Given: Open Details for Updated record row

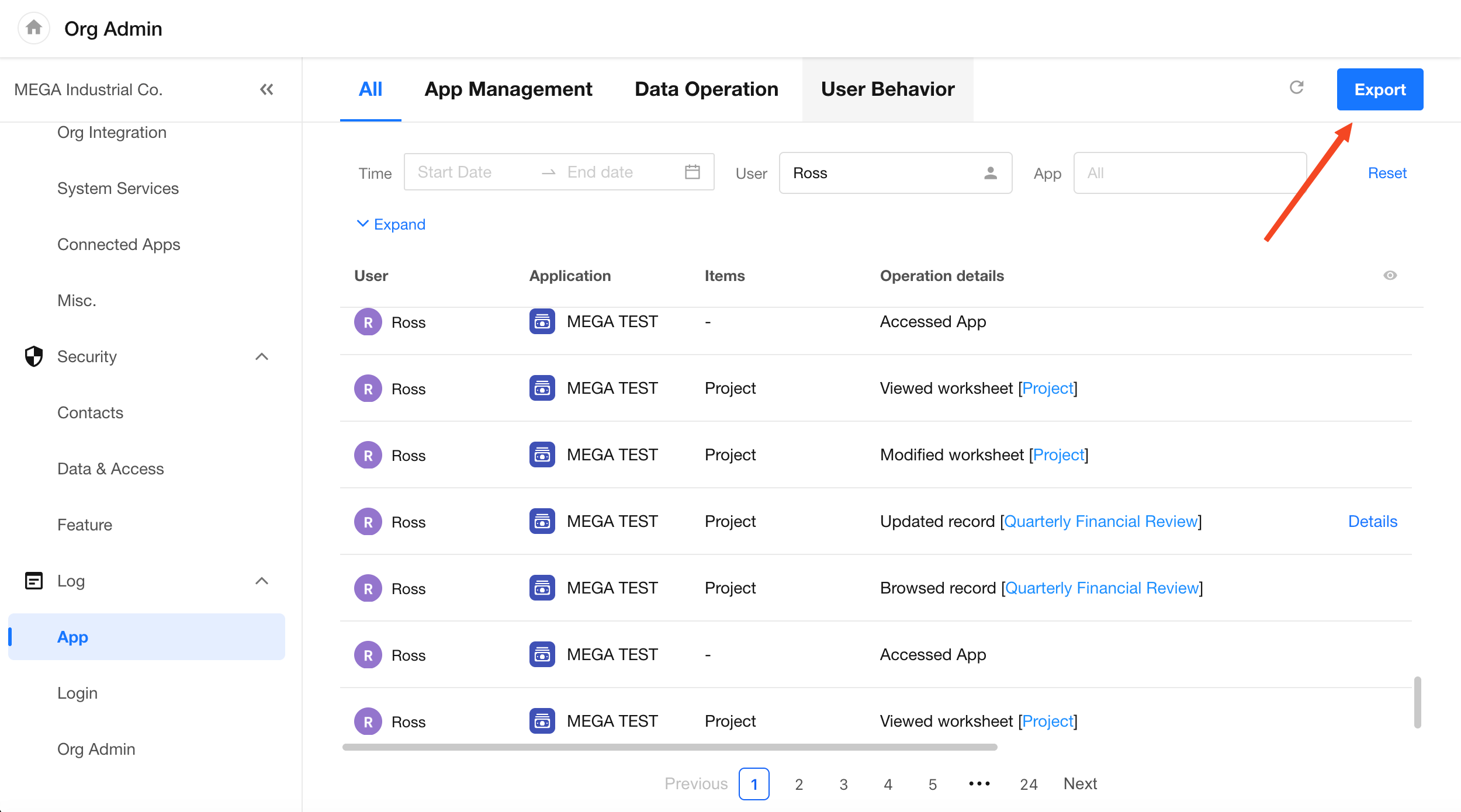Looking at the screenshot, I should tap(1372, 521).
